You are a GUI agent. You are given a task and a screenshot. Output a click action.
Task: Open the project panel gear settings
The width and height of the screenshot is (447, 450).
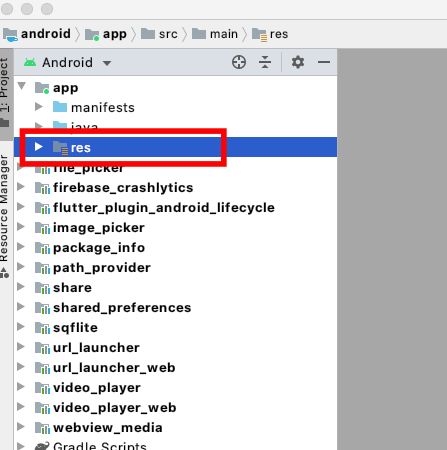(298, 62)
